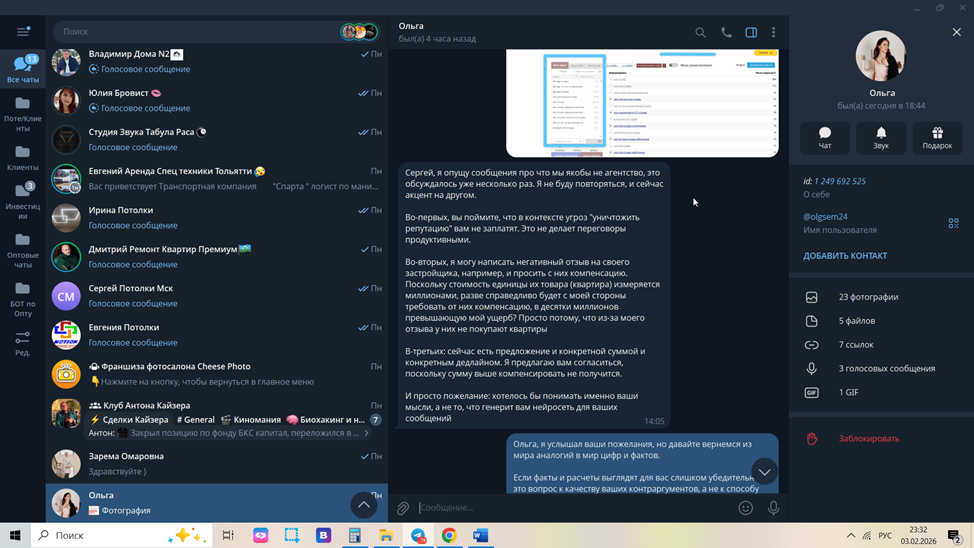Open Ольга's profile photo in info panel
This screenshot has width=974, height=548.
pyautogui.click(x=881, y=56)
